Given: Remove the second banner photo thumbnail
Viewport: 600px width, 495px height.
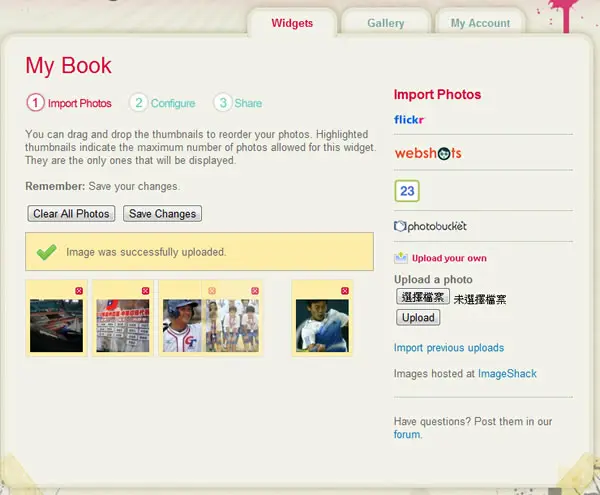Looking at the screenshot, I should [x=145, y=291].
